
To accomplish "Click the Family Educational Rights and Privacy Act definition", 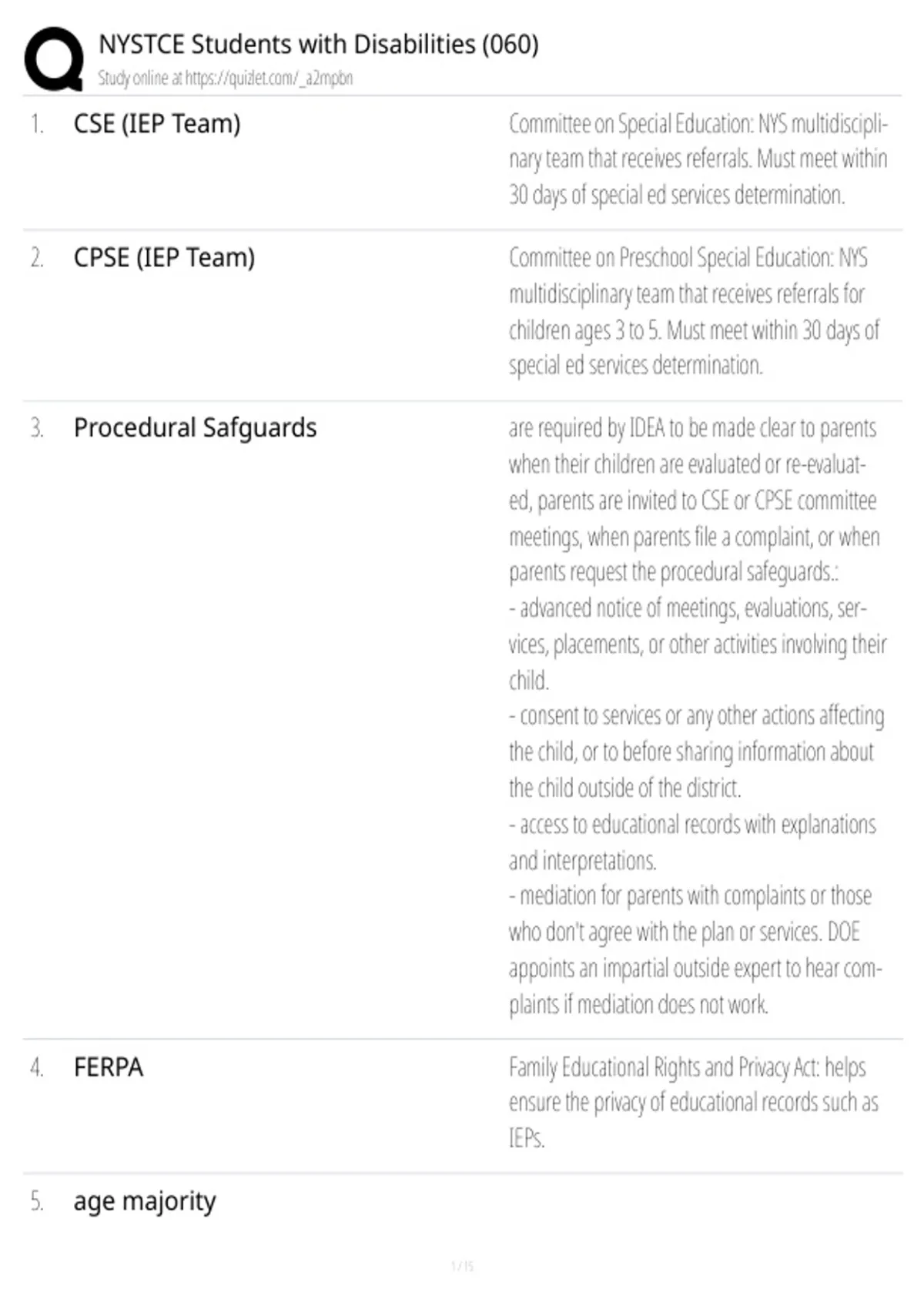I will (693, 1103).
